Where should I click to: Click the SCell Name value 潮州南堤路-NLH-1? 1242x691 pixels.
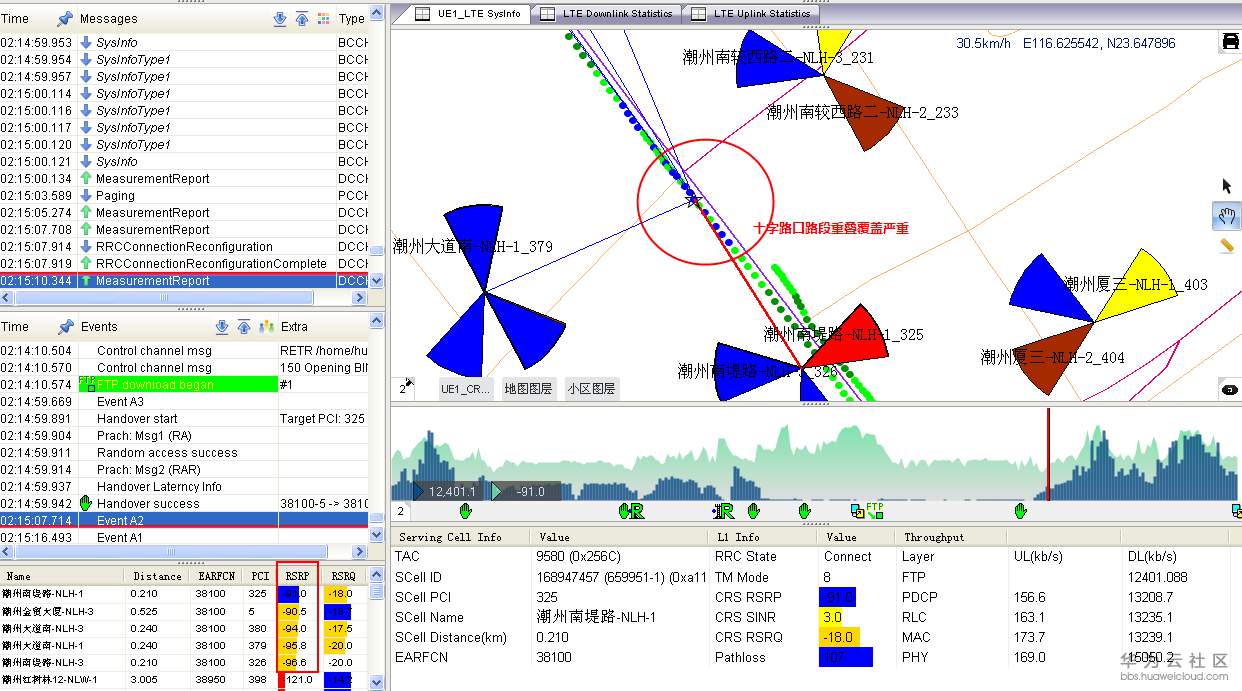click(x=596, y=617)
